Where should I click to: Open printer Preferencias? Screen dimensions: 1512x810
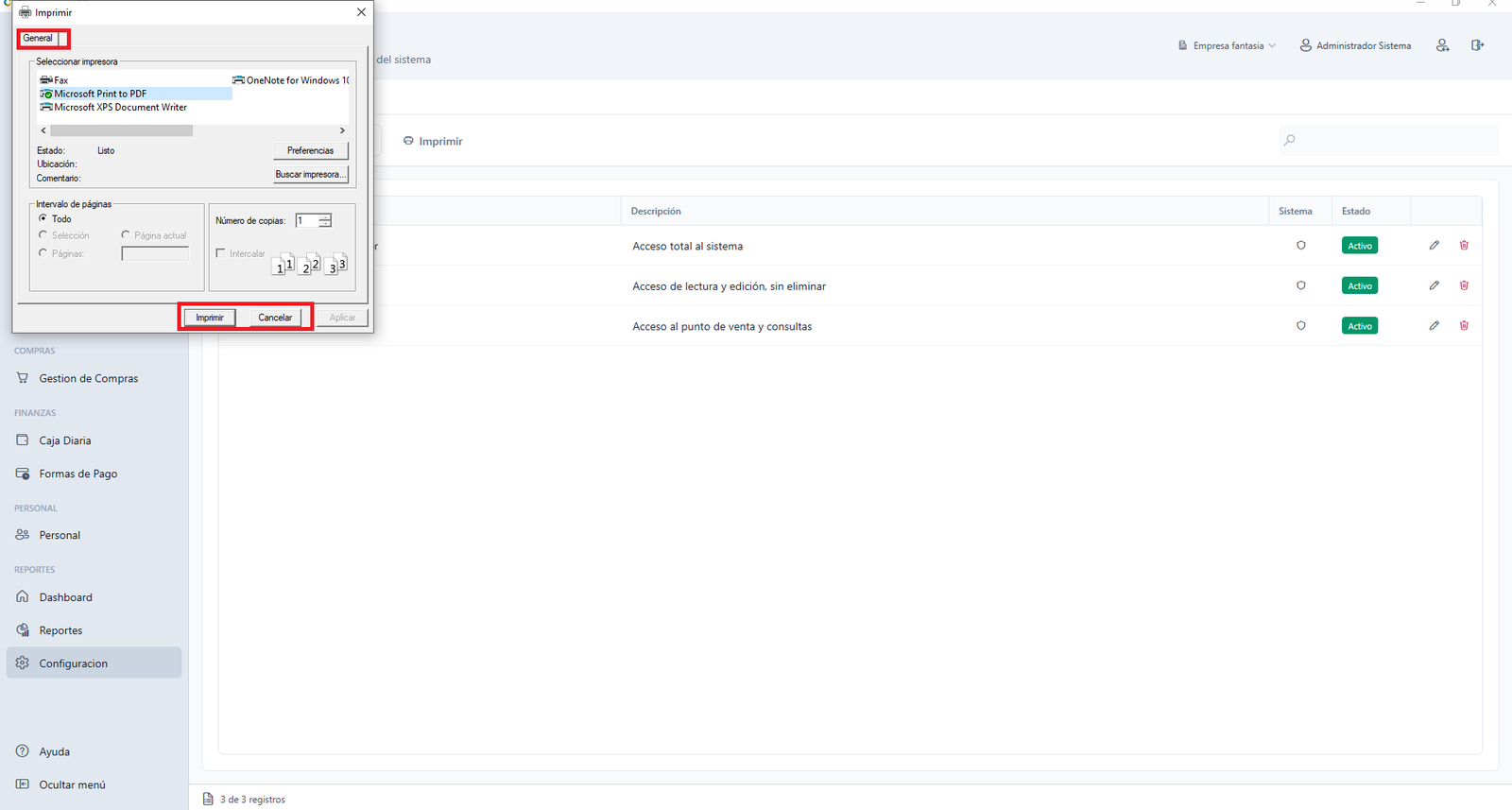tap(310, 150)
